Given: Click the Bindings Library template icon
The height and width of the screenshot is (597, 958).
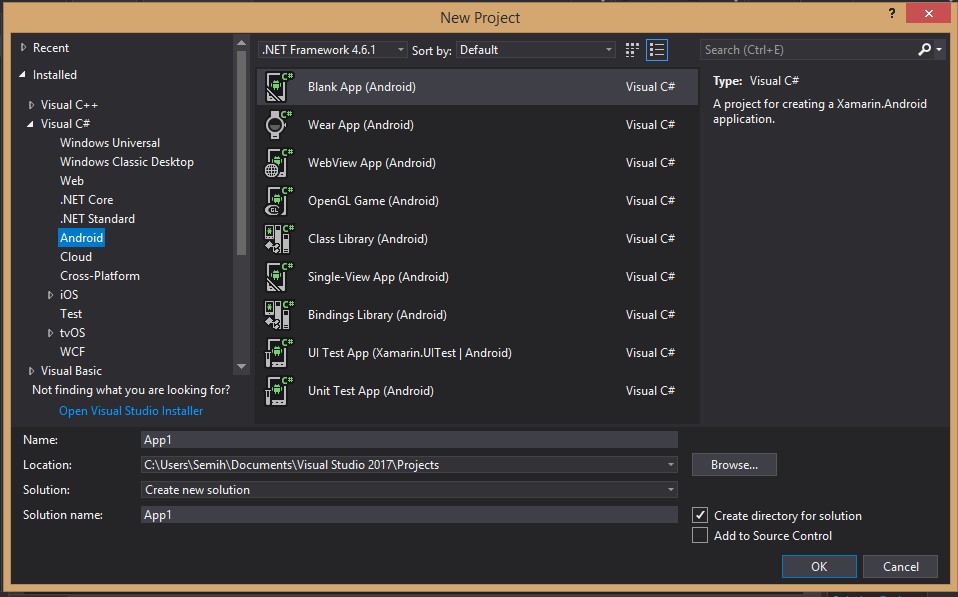Looking at the screenshot, I should pyautogui.click(x=279, y=315).
